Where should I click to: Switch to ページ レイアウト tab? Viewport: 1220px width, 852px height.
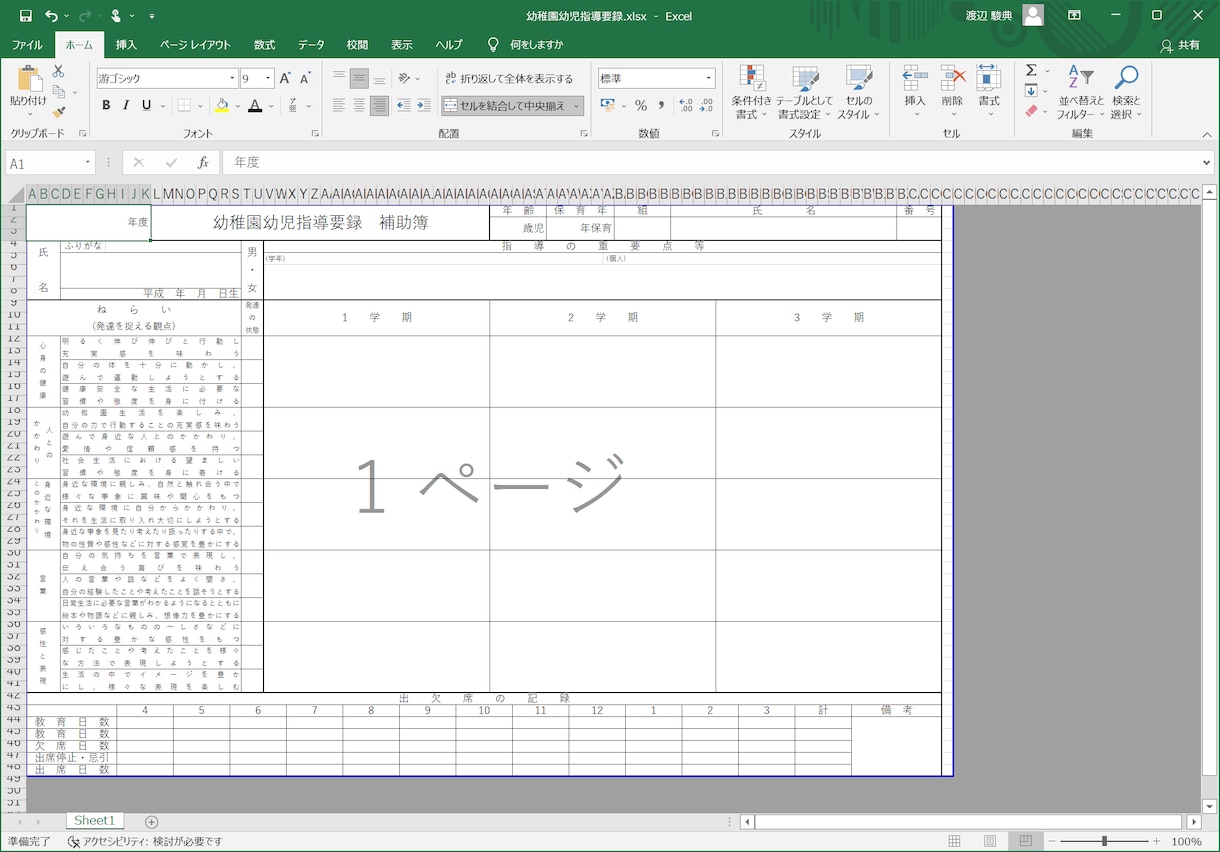point(195,45)
